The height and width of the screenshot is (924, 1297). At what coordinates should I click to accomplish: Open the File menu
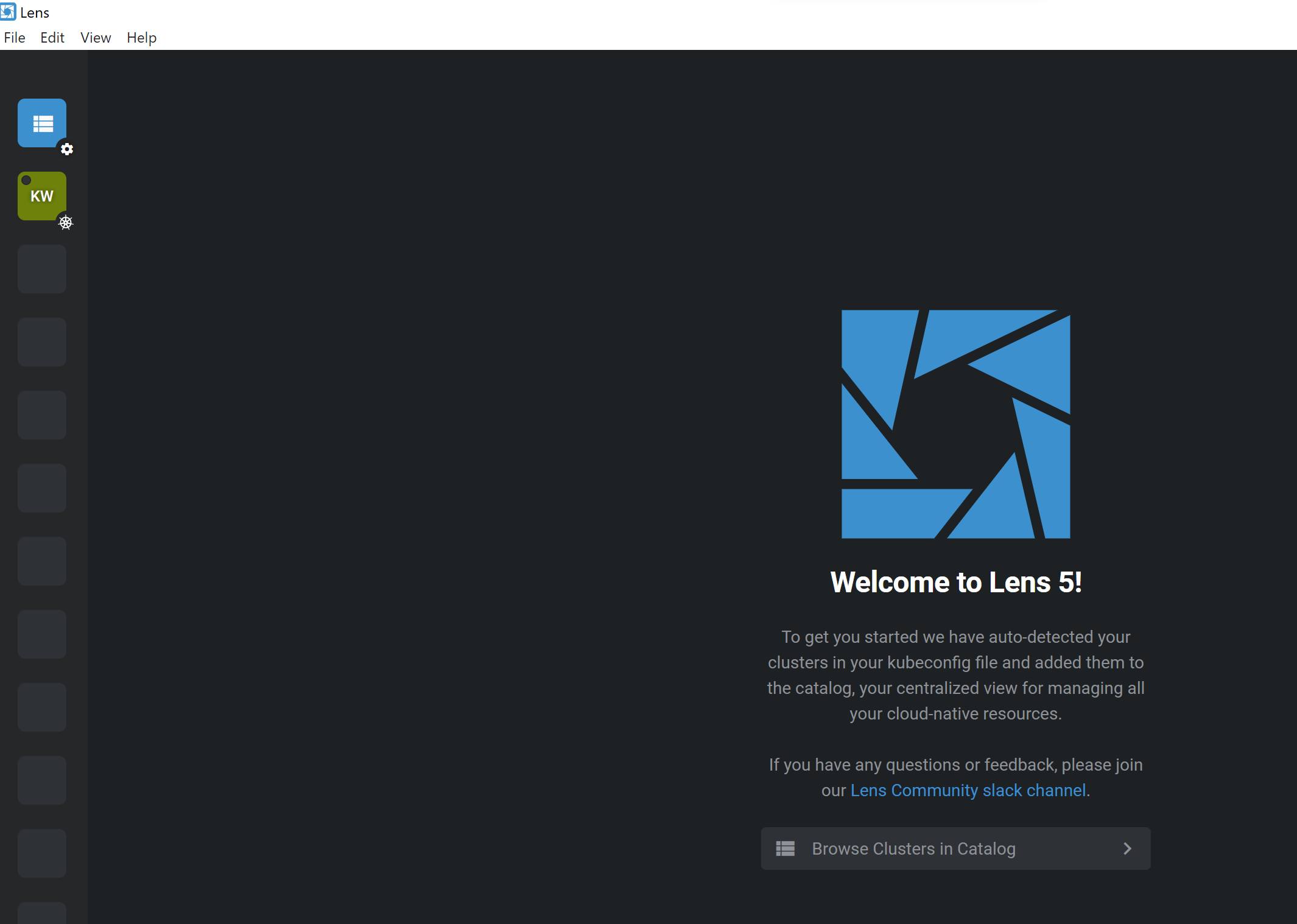15,38
